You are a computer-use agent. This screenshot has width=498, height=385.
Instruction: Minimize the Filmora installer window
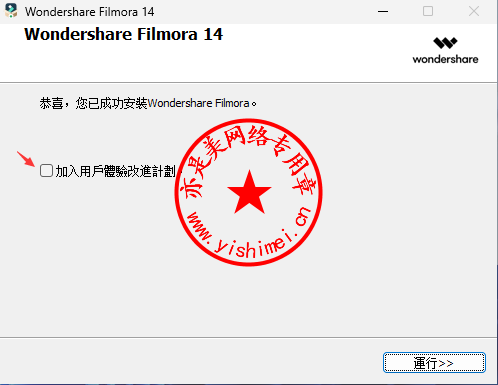click(383, 11)
